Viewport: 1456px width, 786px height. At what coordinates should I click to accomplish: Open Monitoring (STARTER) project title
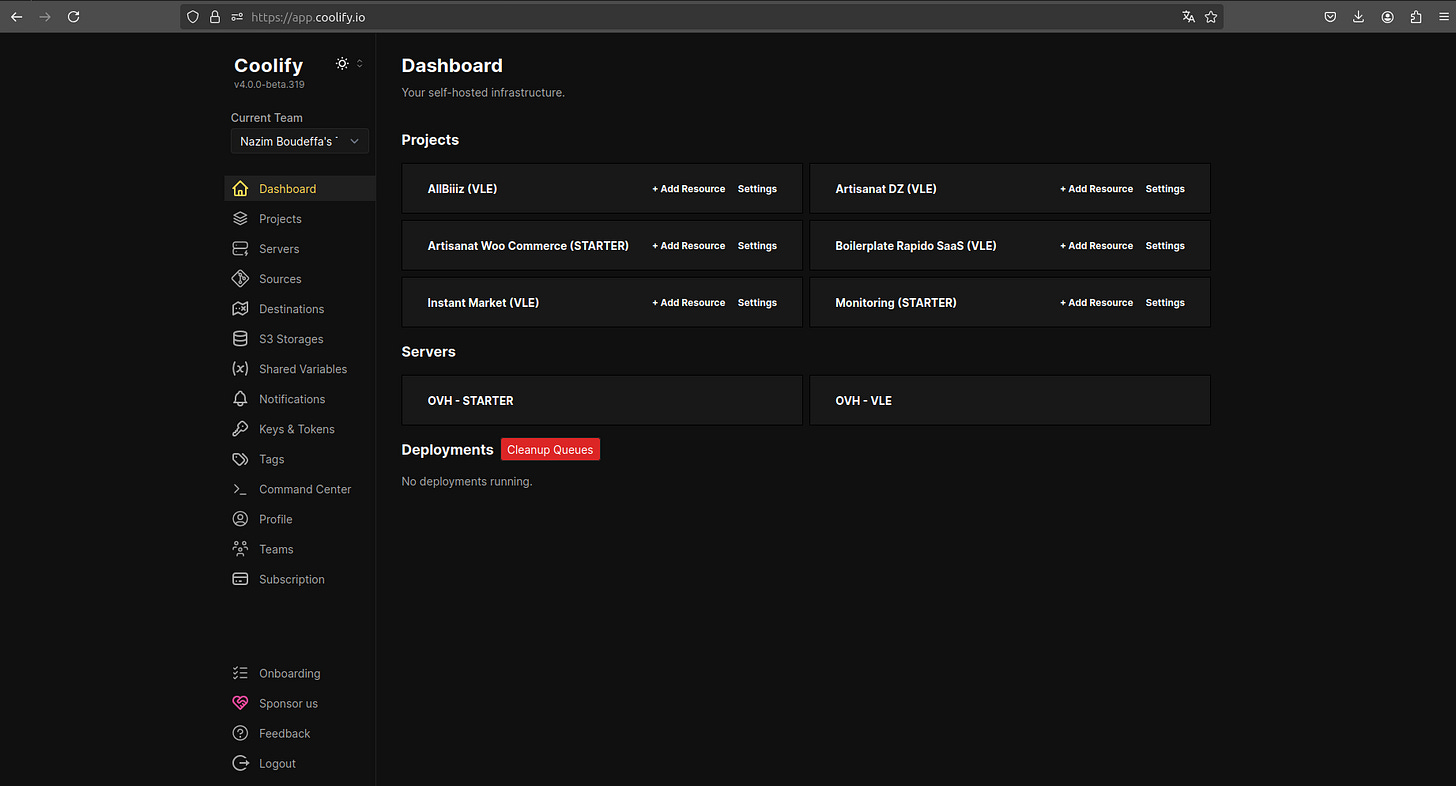click(896, 303)
